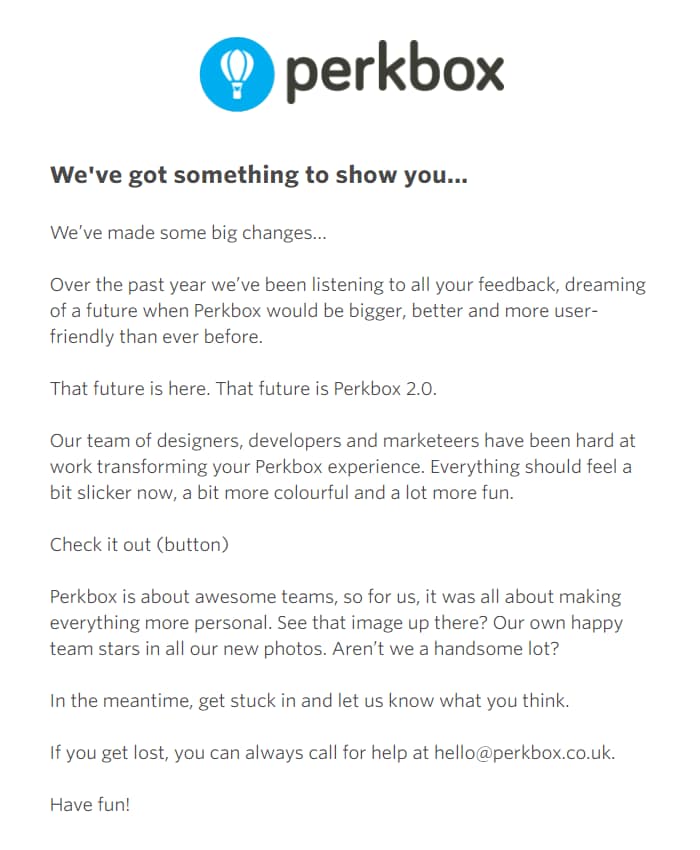
Task: Click the line "We've made some big changes..."
Action: [x=189, y=233]
